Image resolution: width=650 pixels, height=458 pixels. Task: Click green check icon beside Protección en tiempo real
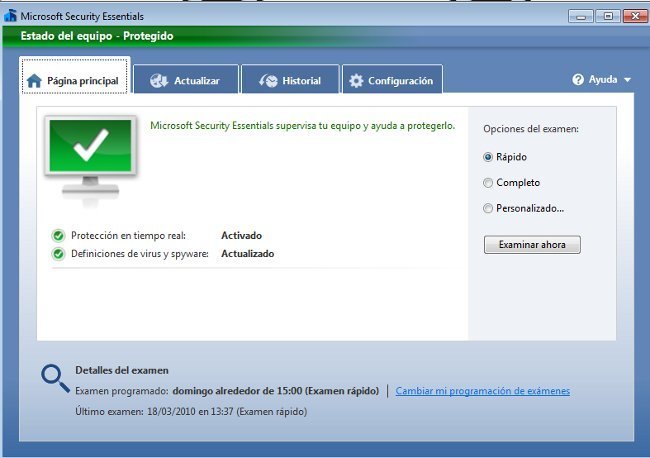(58, 236)
